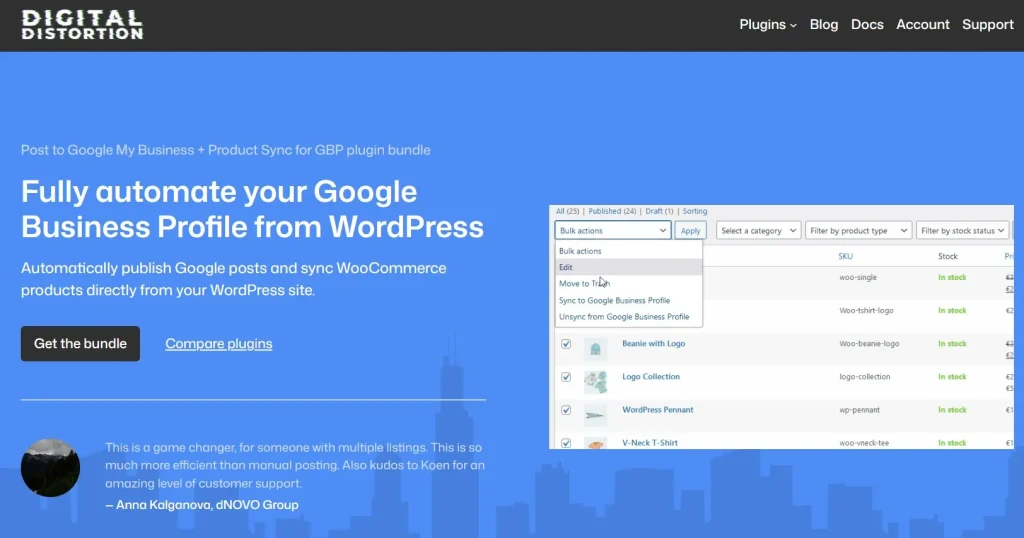Click the logo-collection SKU cell
1024x538 pixels.
pos(865,377)
